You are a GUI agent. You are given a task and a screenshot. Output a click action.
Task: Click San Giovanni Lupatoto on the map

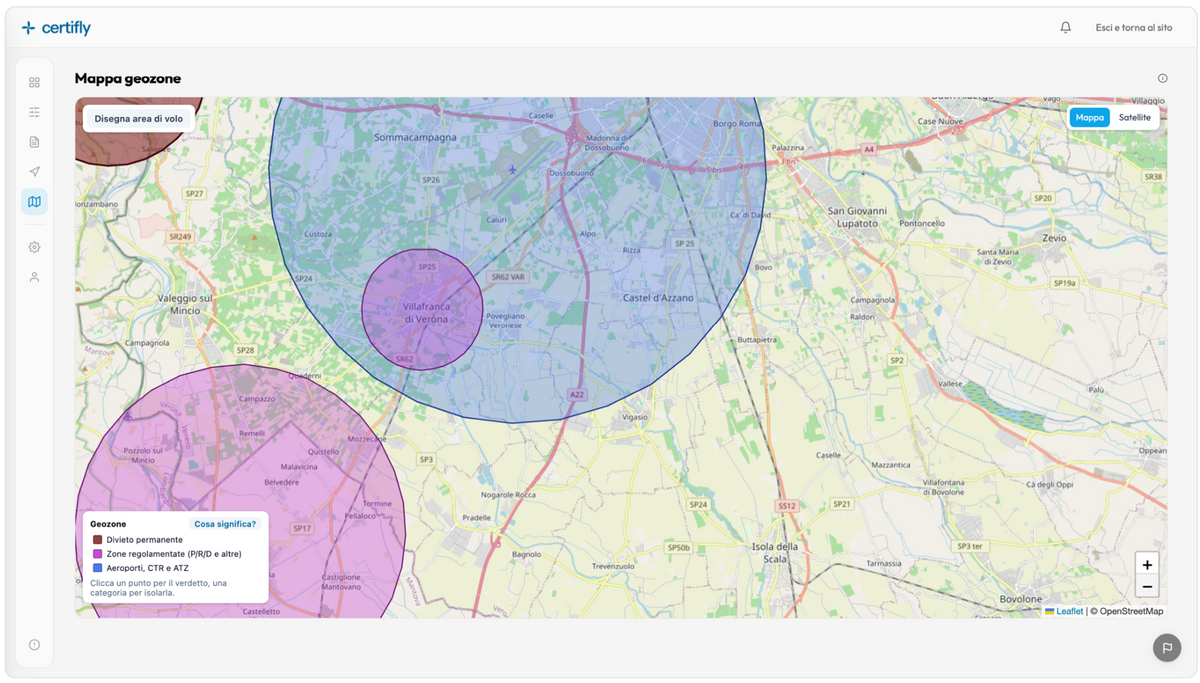[x=857, y=217]
